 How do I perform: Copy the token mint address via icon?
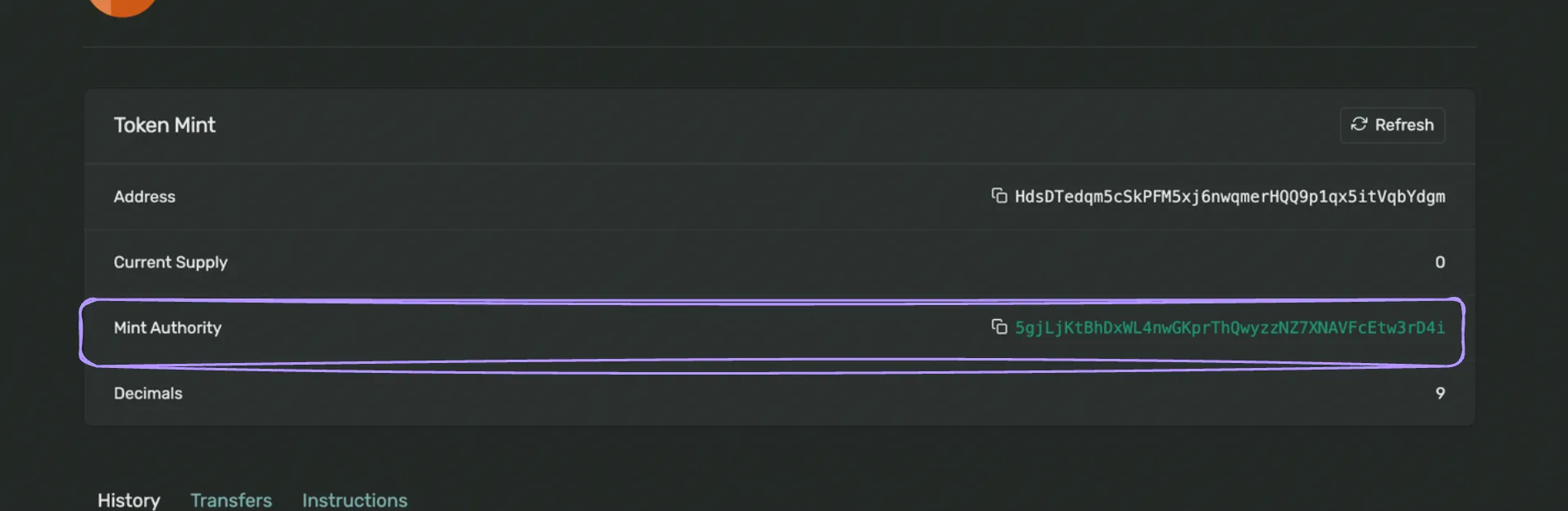tap(999, 196)
